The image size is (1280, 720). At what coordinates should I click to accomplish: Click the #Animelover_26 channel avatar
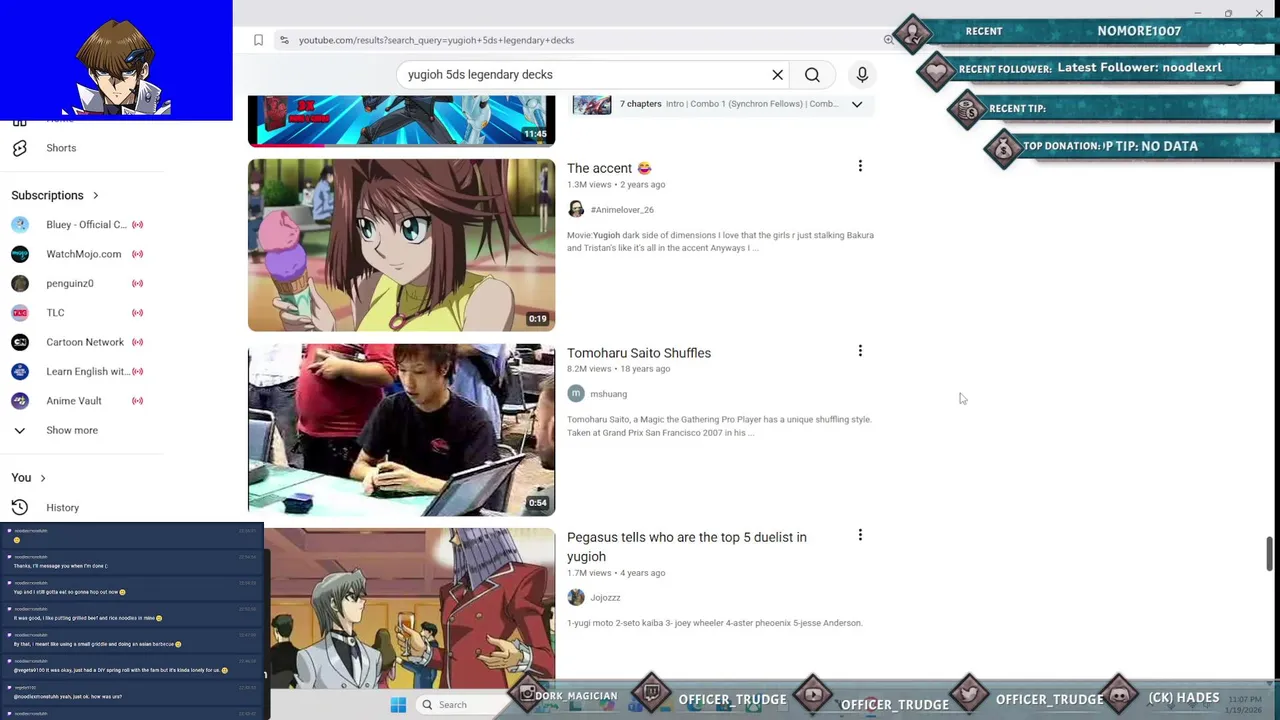(576, 209)
